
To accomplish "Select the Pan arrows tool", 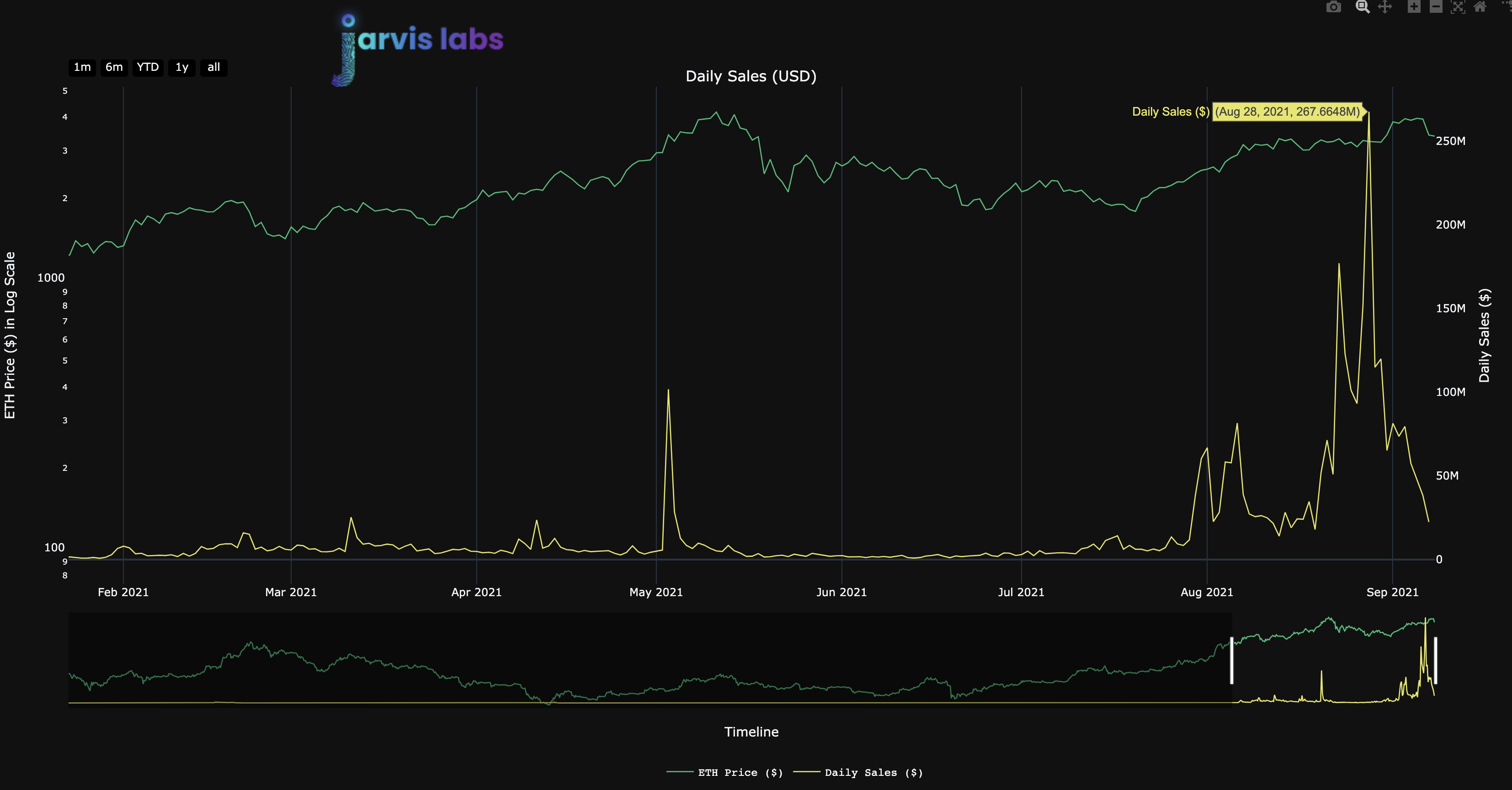I will pos(1385,7).
